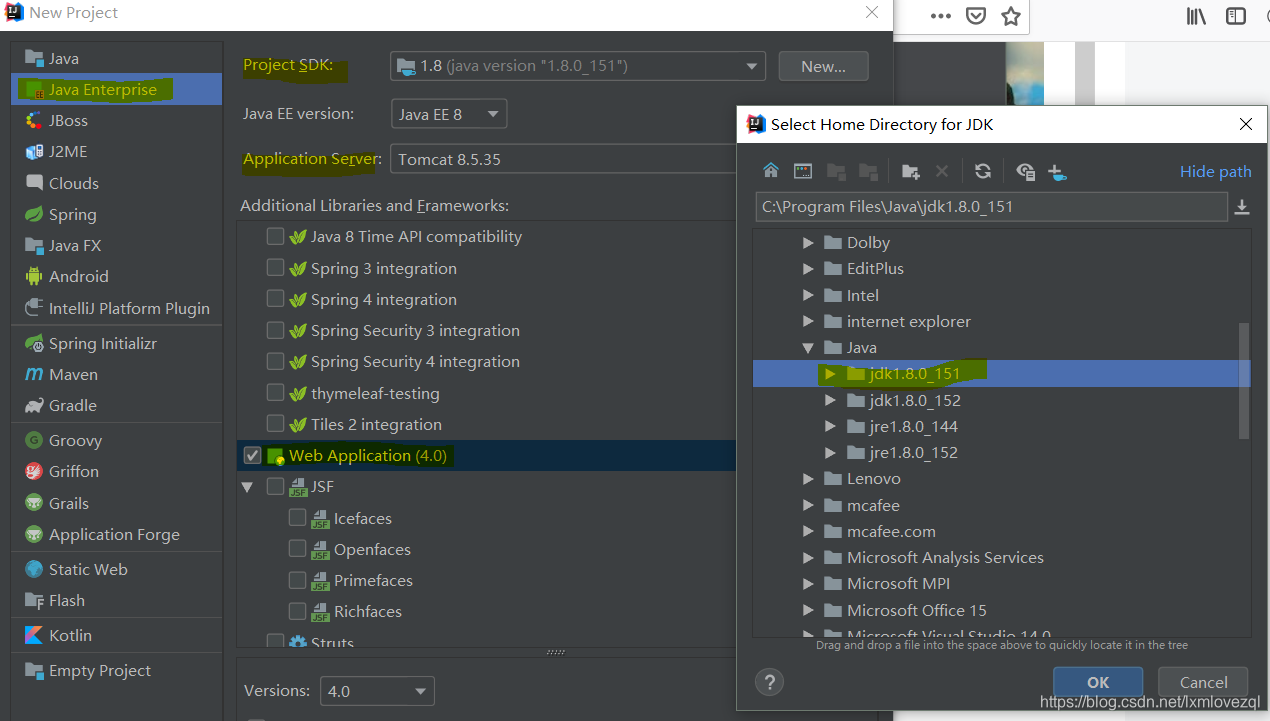Select Griffon project type
The height and width of the screenshot is (721, 1270).
click(117, 471)
